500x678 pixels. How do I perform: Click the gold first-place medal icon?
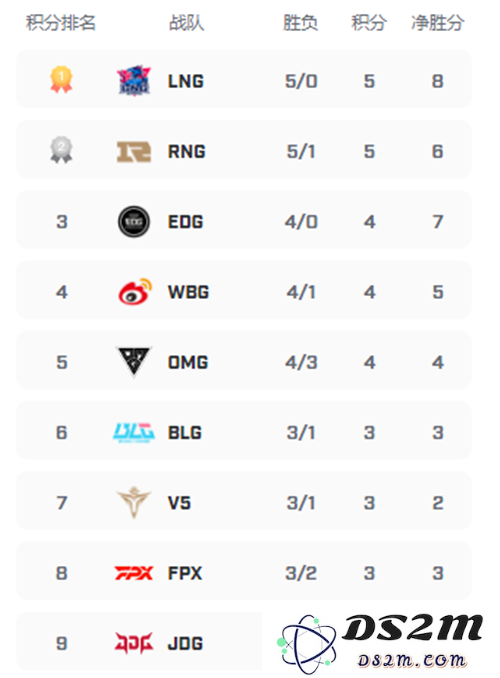(x=61, y=80)
